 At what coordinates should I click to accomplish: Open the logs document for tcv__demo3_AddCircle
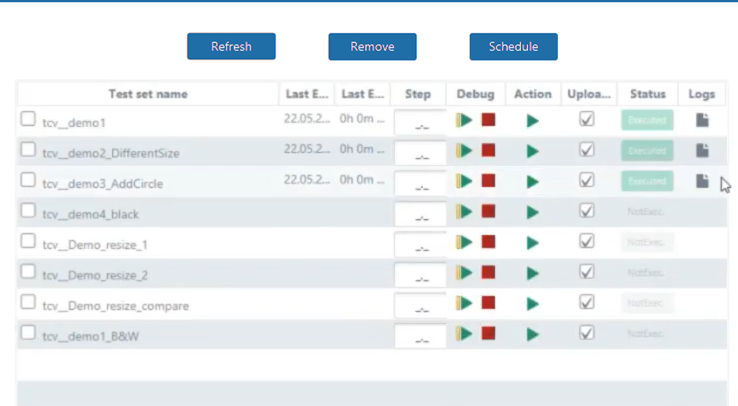(x=702, y=181)
